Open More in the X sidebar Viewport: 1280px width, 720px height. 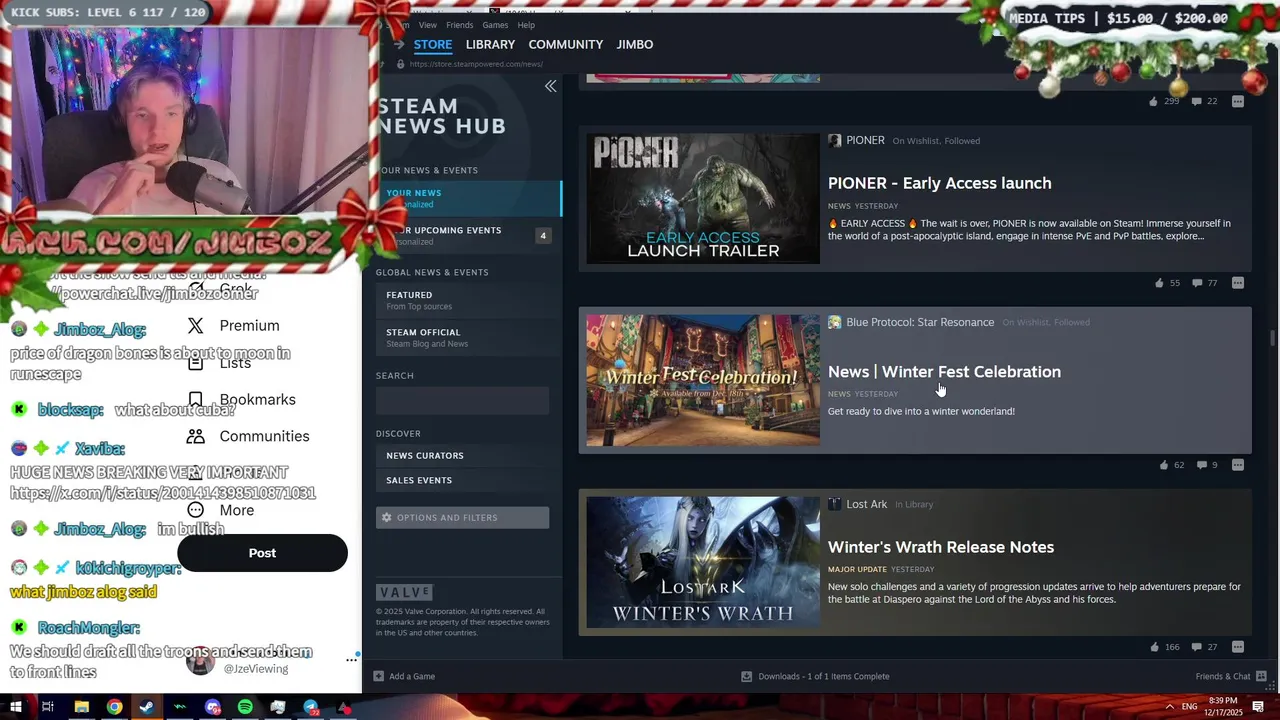(x=221, y=510)
